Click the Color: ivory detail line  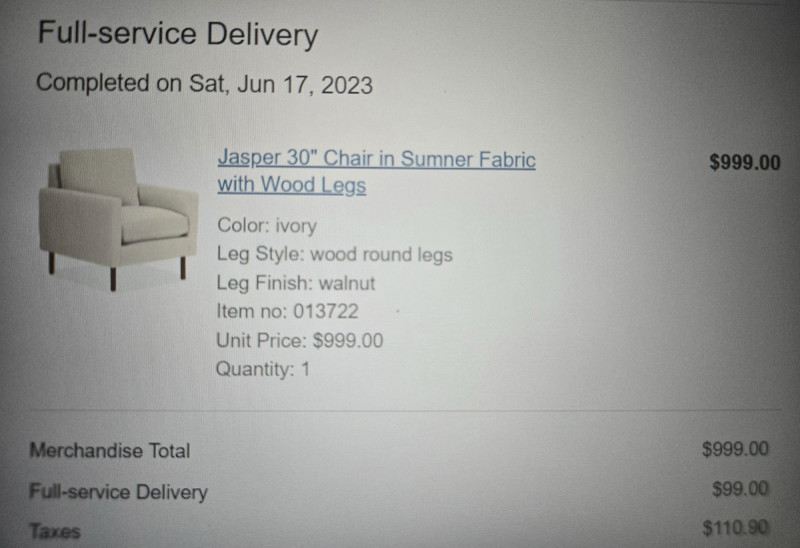pos(266,225)
